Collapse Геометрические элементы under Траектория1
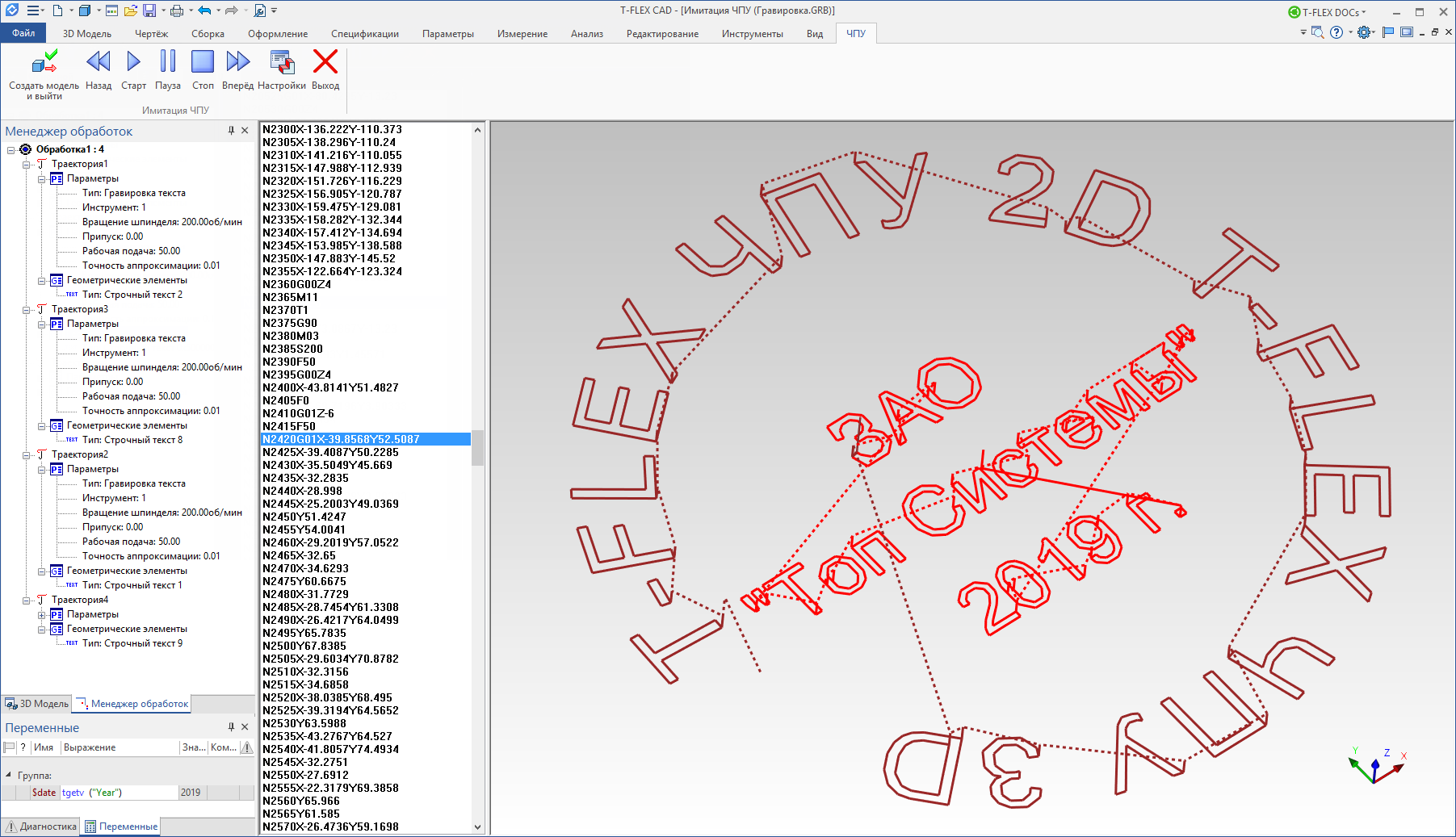The height and width of the screenshot is (837, 1456). point(42,281)
